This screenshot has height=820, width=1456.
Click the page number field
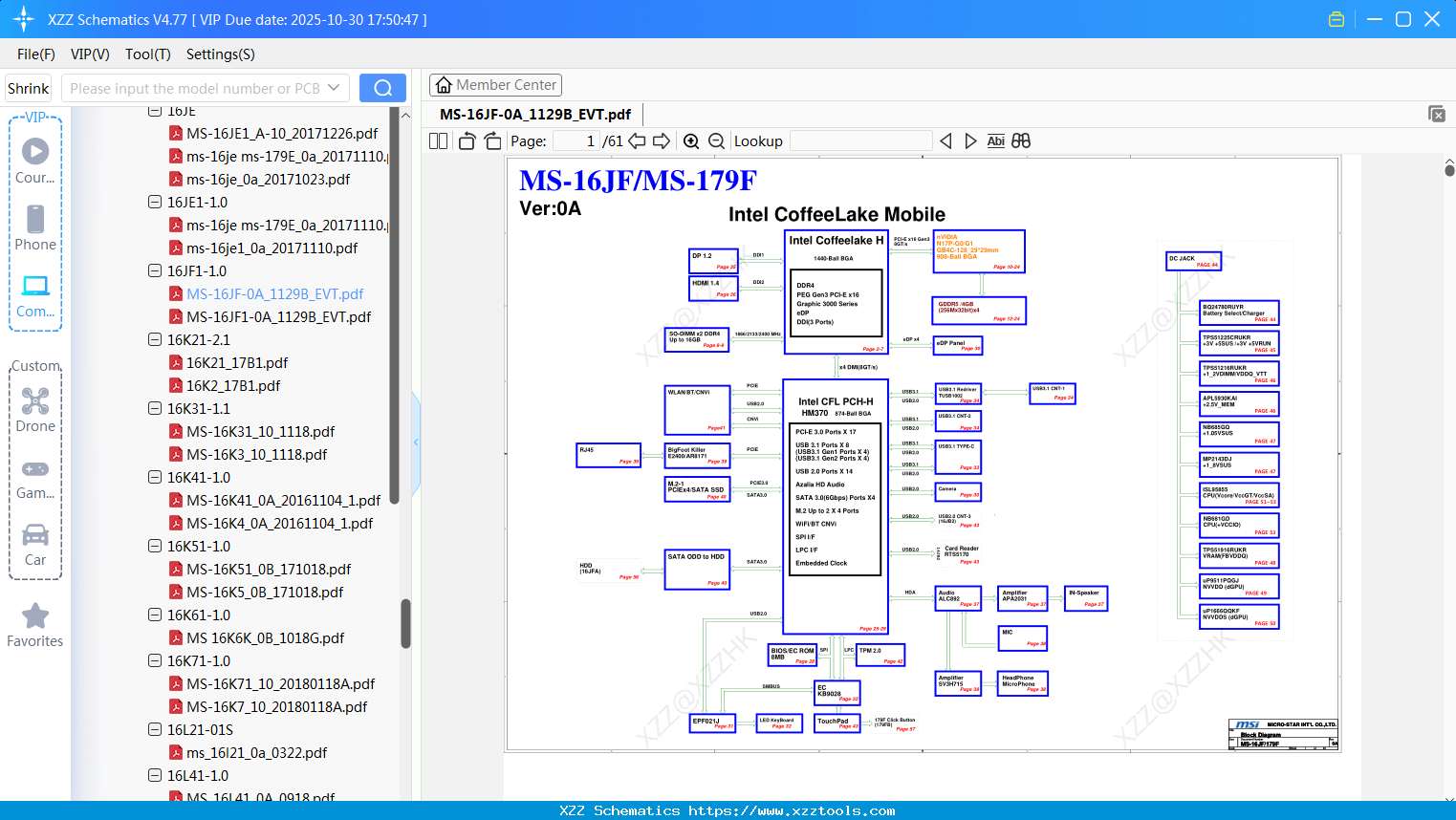pos(576,140)
